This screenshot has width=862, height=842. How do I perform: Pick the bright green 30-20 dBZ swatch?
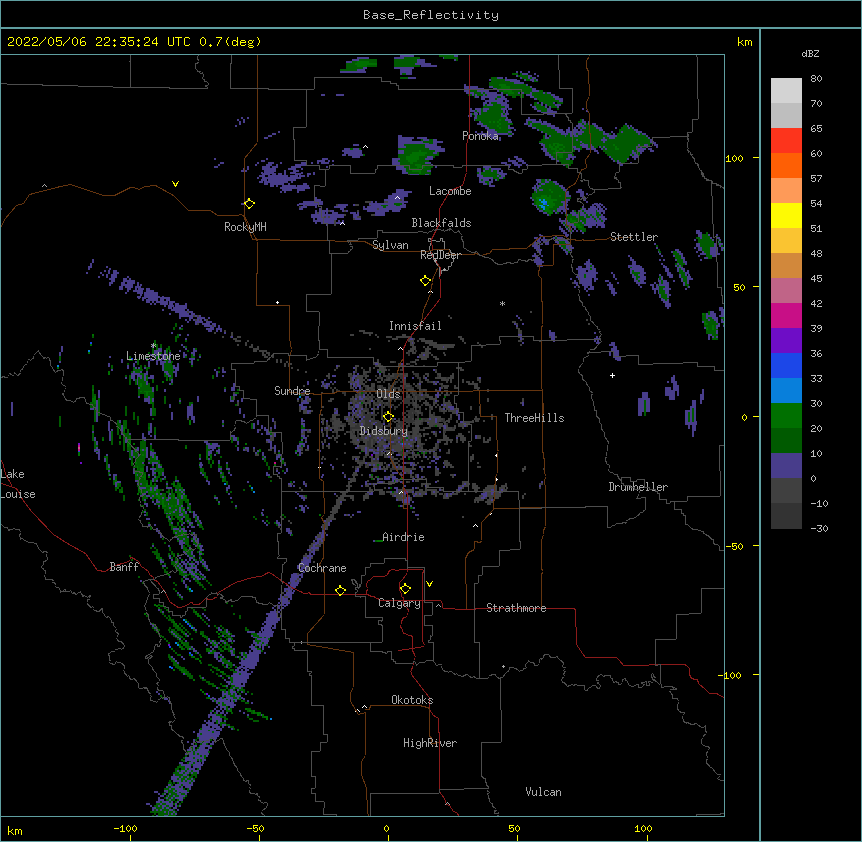[786, 416]
